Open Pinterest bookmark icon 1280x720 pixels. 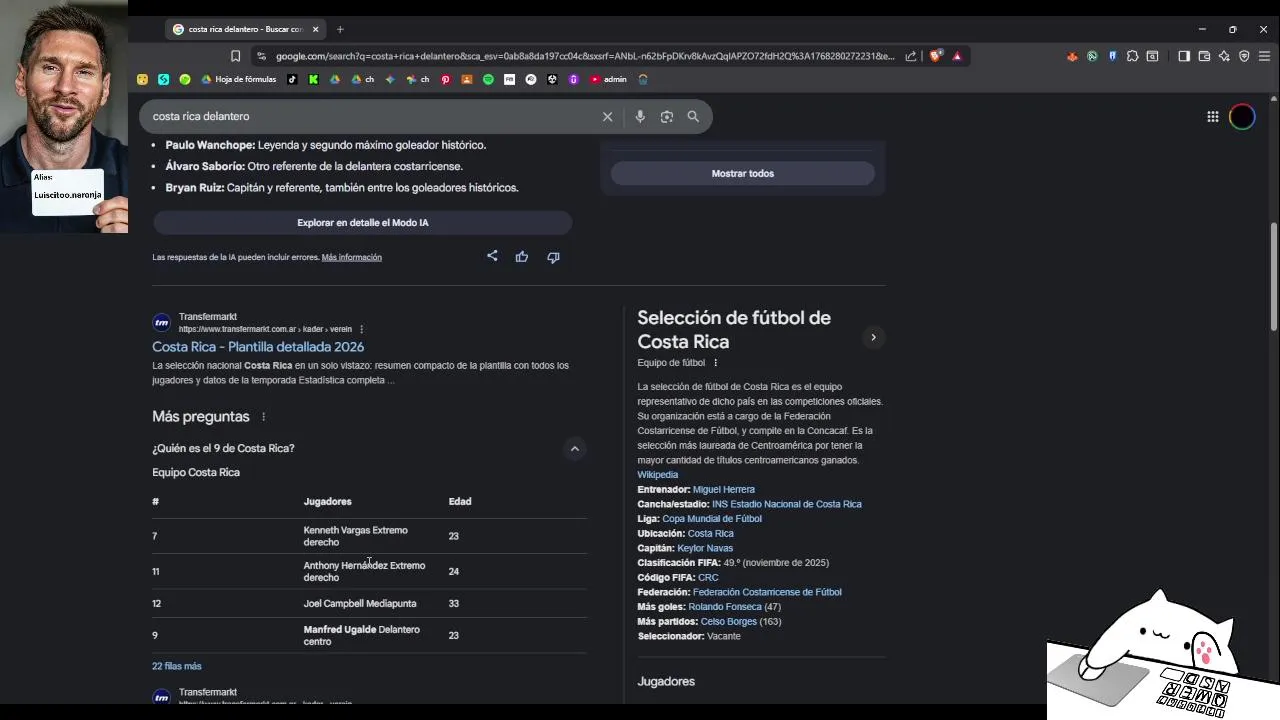click(x=446, y=79)
